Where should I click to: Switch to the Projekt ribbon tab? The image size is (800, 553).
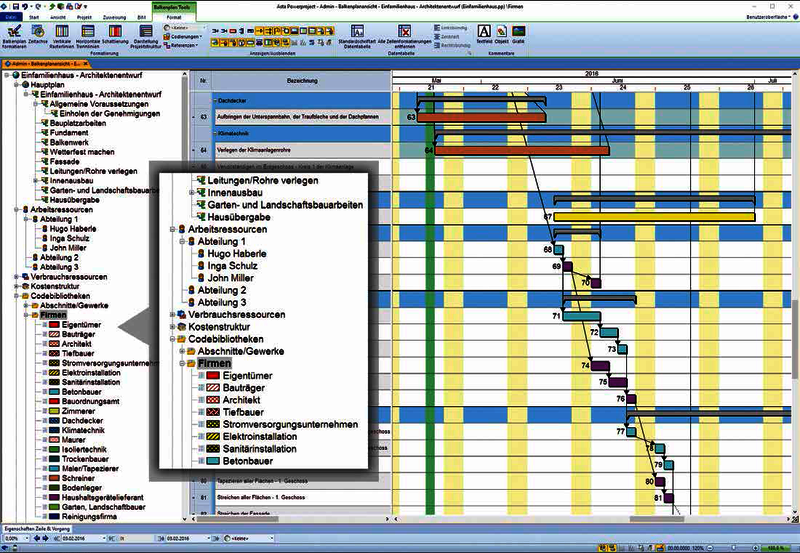(84, 17)
